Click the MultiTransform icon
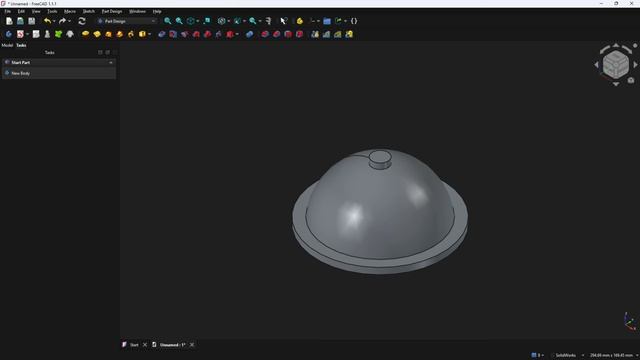The image size is (640, 360). click(x=349, y=34)
